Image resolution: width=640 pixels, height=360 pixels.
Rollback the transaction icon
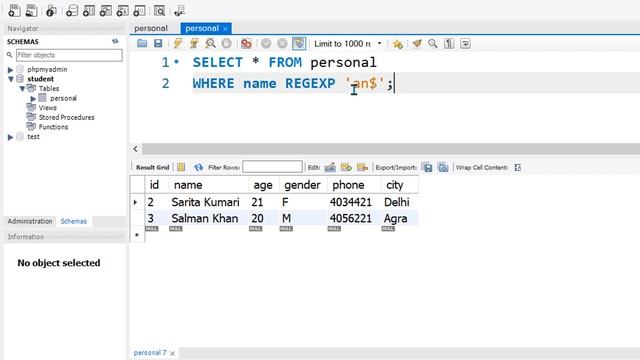point(282,43)
